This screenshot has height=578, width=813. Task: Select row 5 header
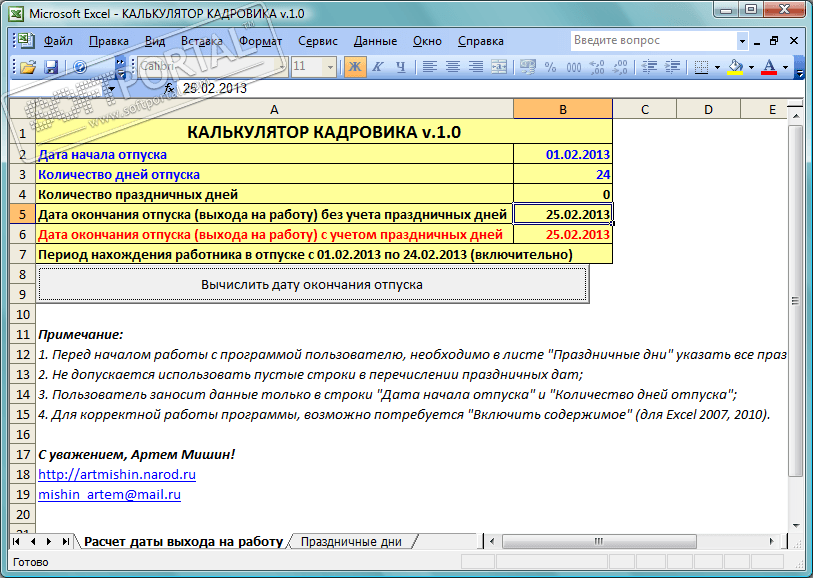[22, 214]
